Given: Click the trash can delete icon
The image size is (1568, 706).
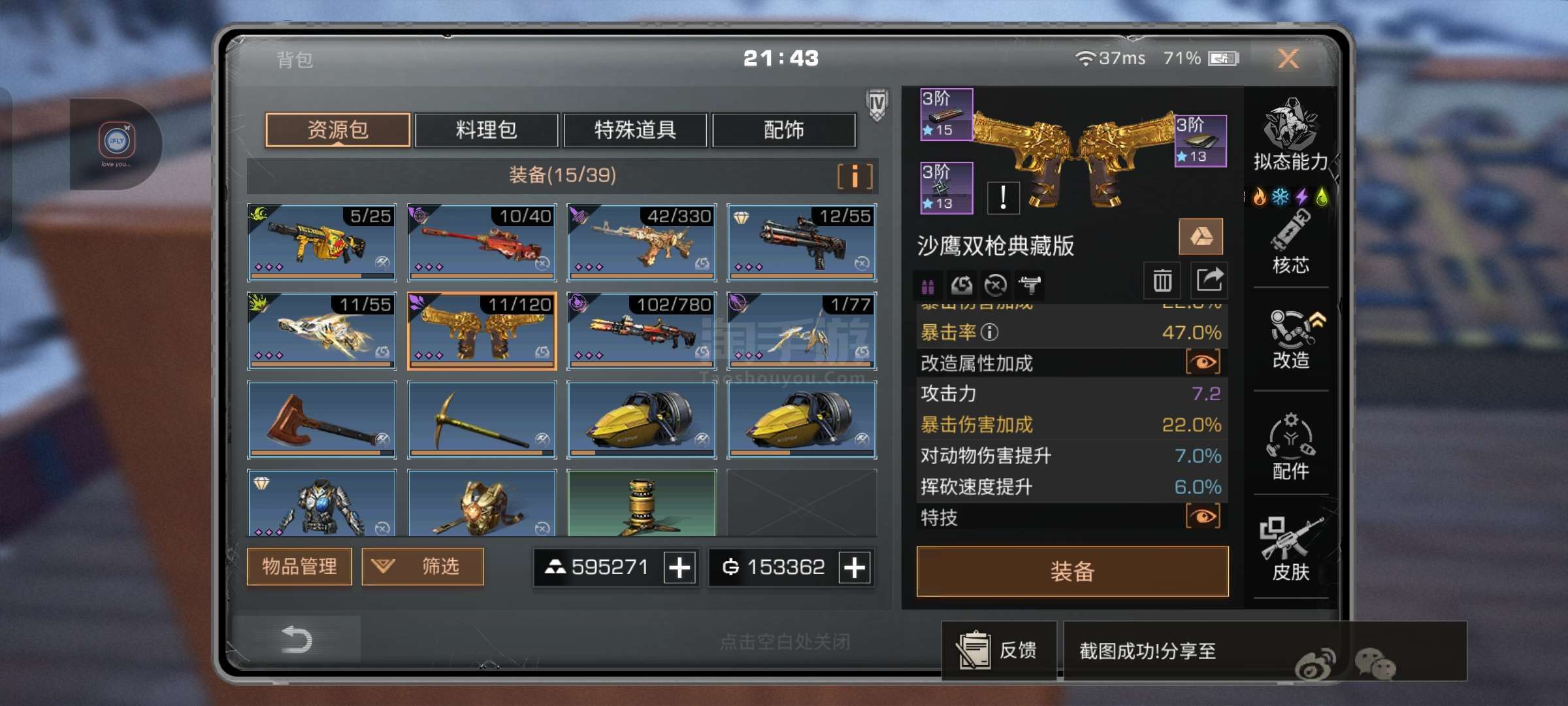Looking at the screenshot, I should (1162, 281).
